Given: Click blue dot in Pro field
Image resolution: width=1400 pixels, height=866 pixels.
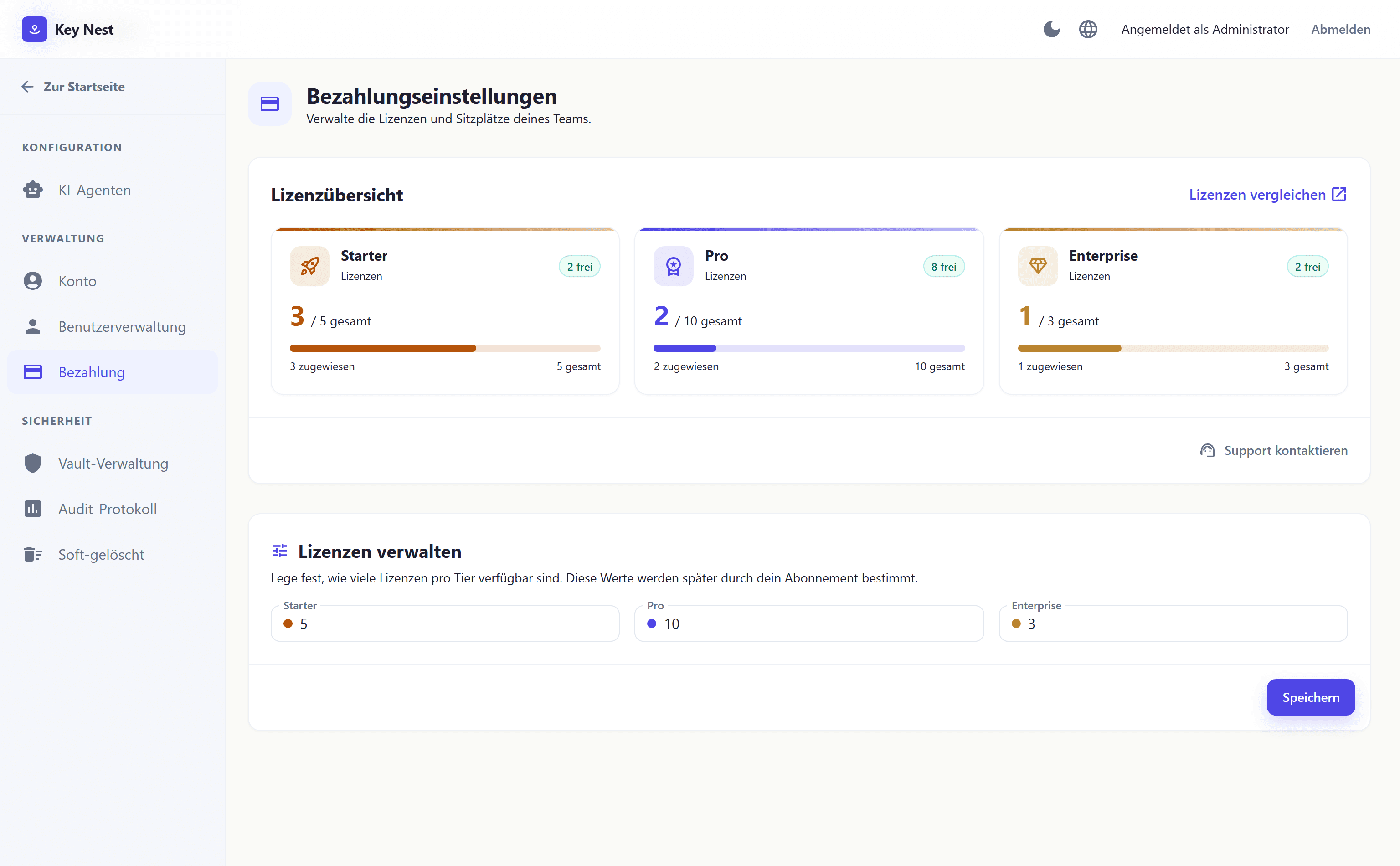Looking at the screenshot, I should pos(652,624).
